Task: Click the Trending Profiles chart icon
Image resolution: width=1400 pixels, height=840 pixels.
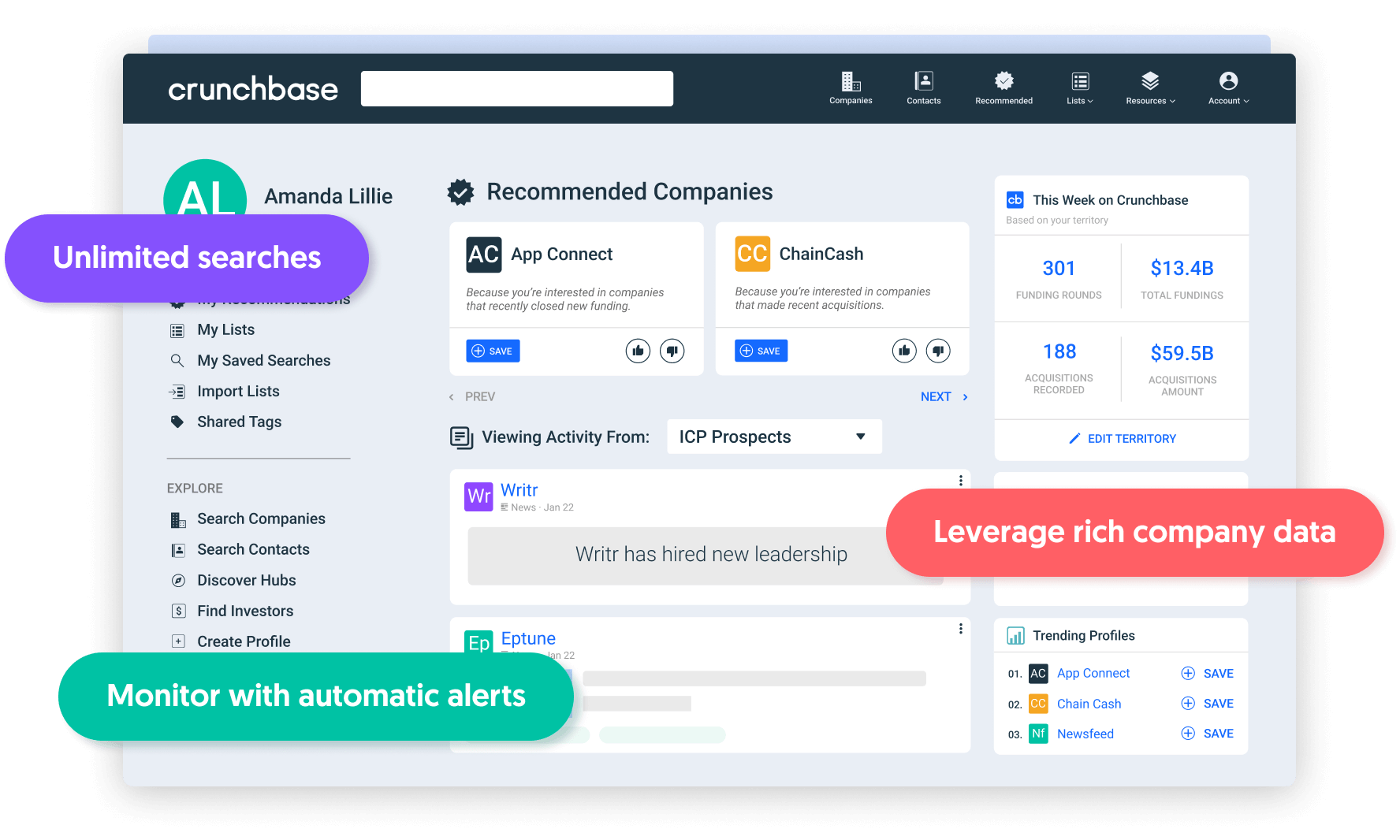Action: [x=1015, y=636]
